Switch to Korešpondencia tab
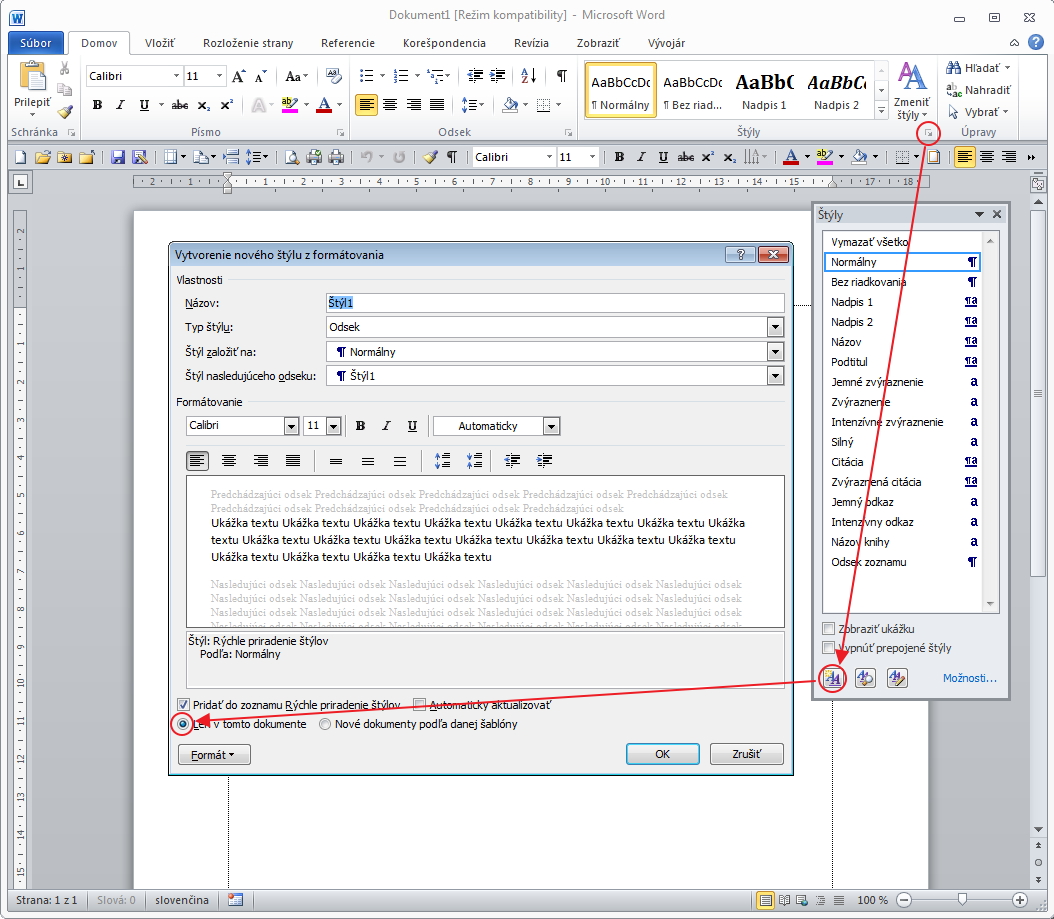 click(444, 43)
